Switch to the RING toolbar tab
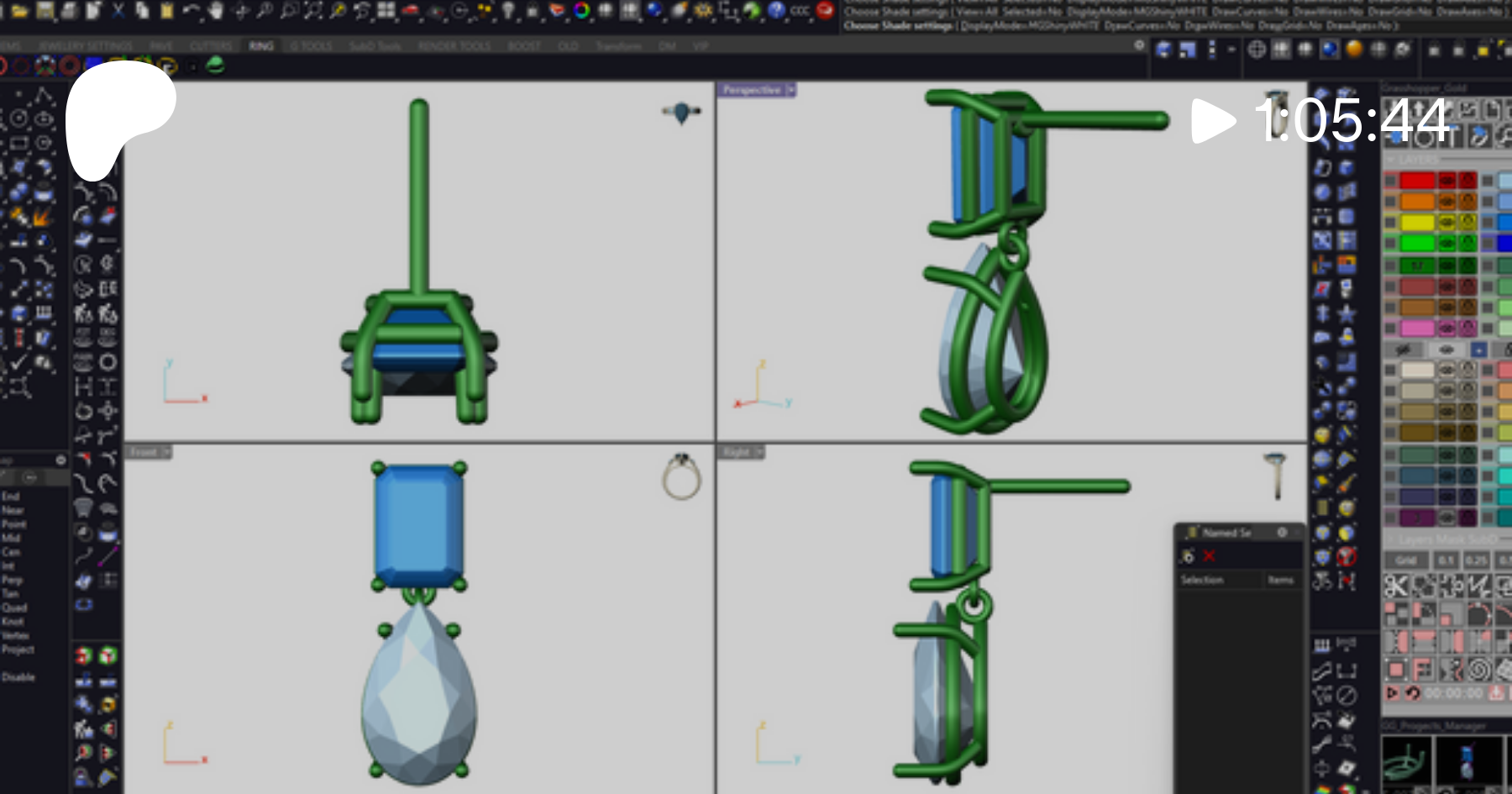The image size is (1512, 794). [260, 46]
